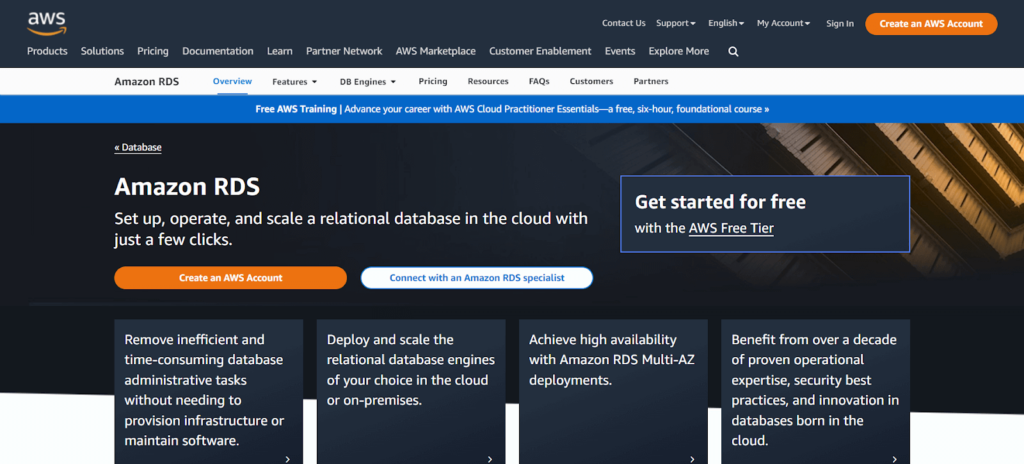Open the AWS Marketplace menu item
1024x464 pixels.
[x=435, y=51]
